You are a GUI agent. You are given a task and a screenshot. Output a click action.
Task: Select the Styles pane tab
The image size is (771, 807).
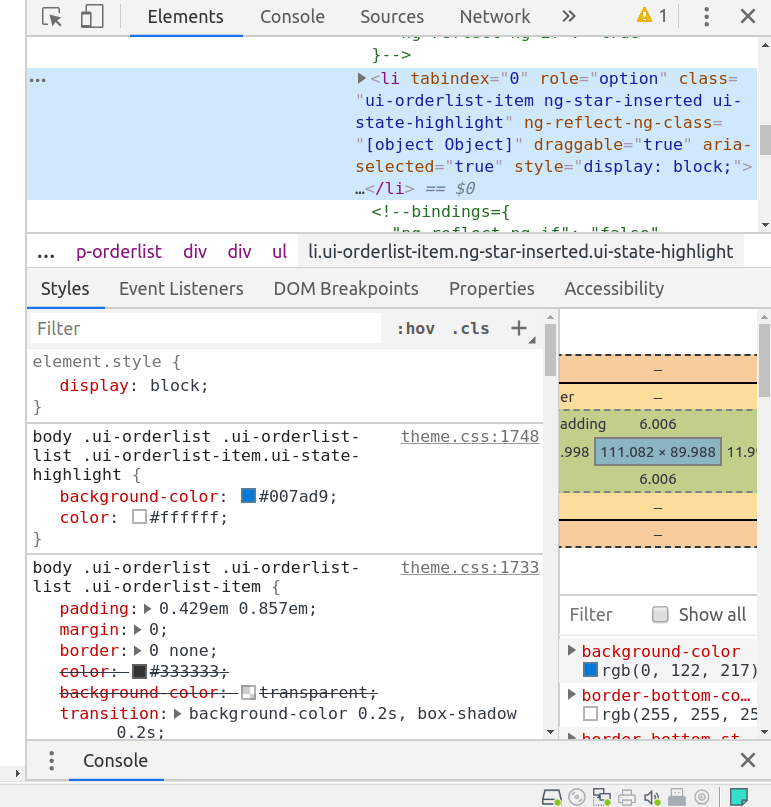coord(65,289)
